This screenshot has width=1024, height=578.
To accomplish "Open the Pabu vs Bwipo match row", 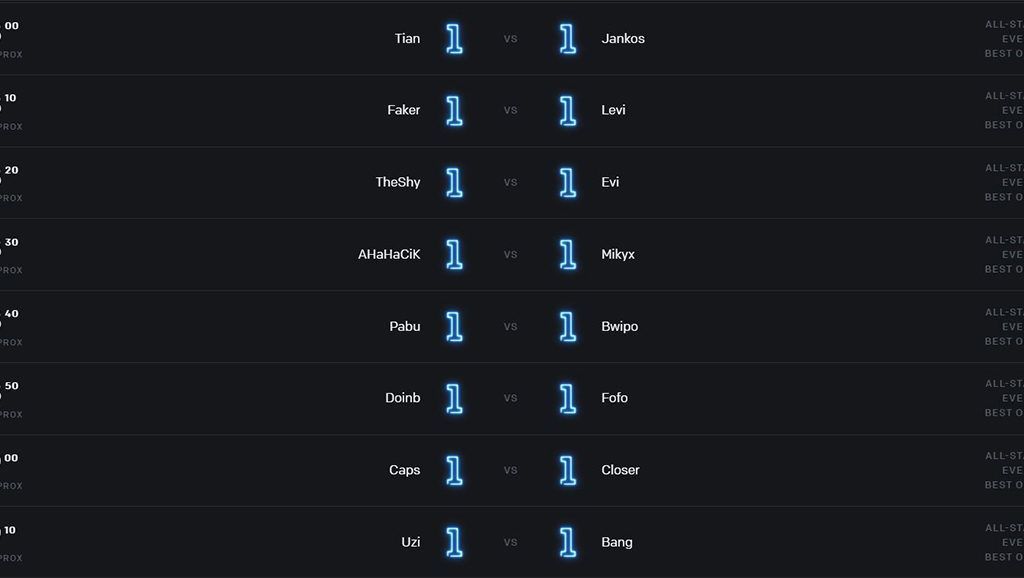I will pos(512,327).
